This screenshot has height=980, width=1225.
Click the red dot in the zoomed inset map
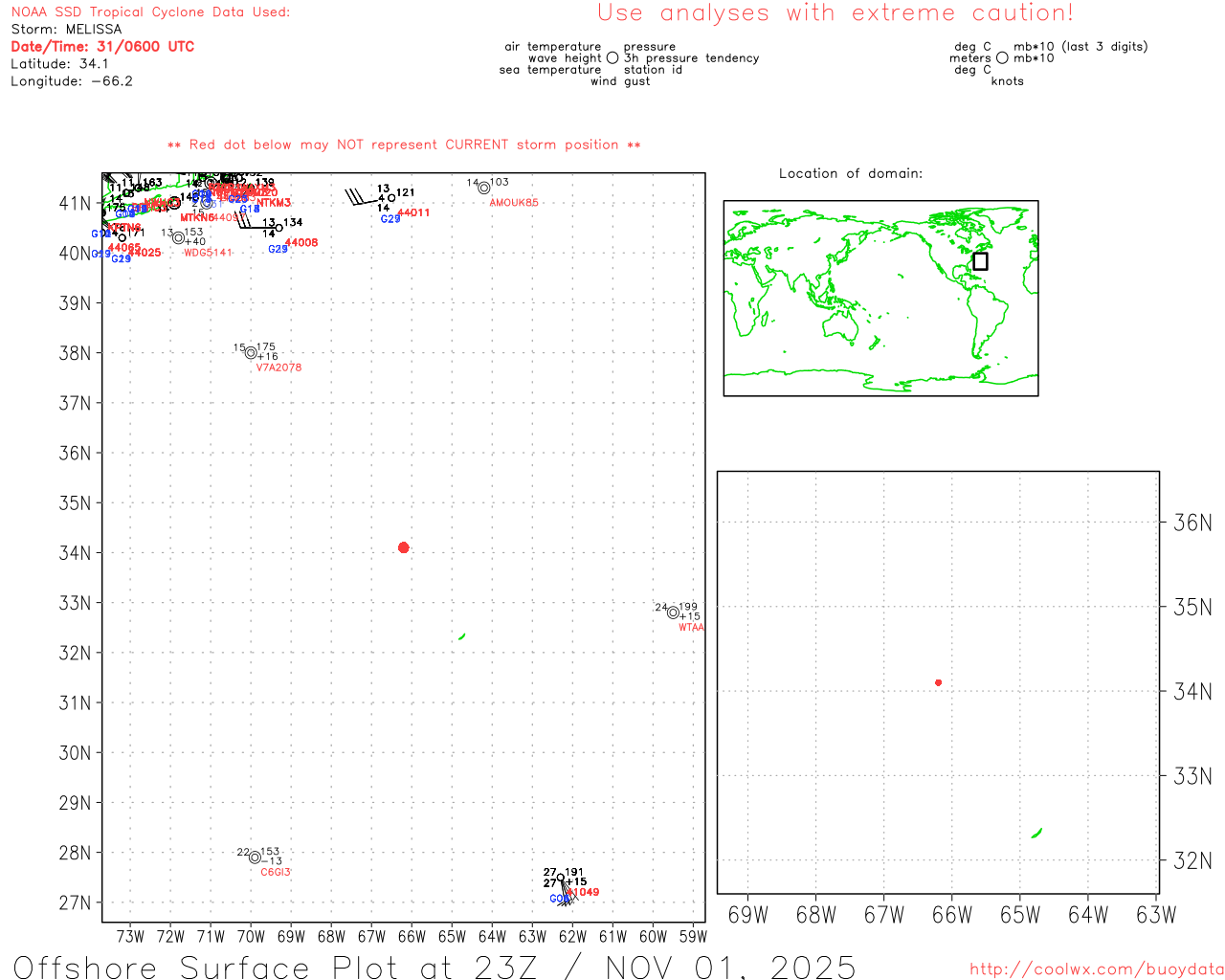tap(938, 682)
